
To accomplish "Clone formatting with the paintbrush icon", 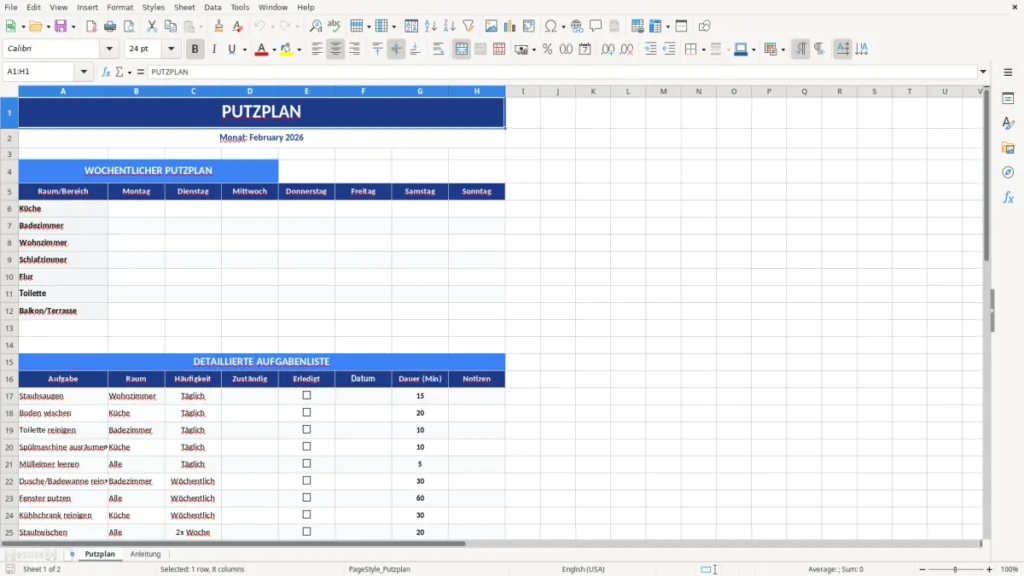I will (219, 26).
